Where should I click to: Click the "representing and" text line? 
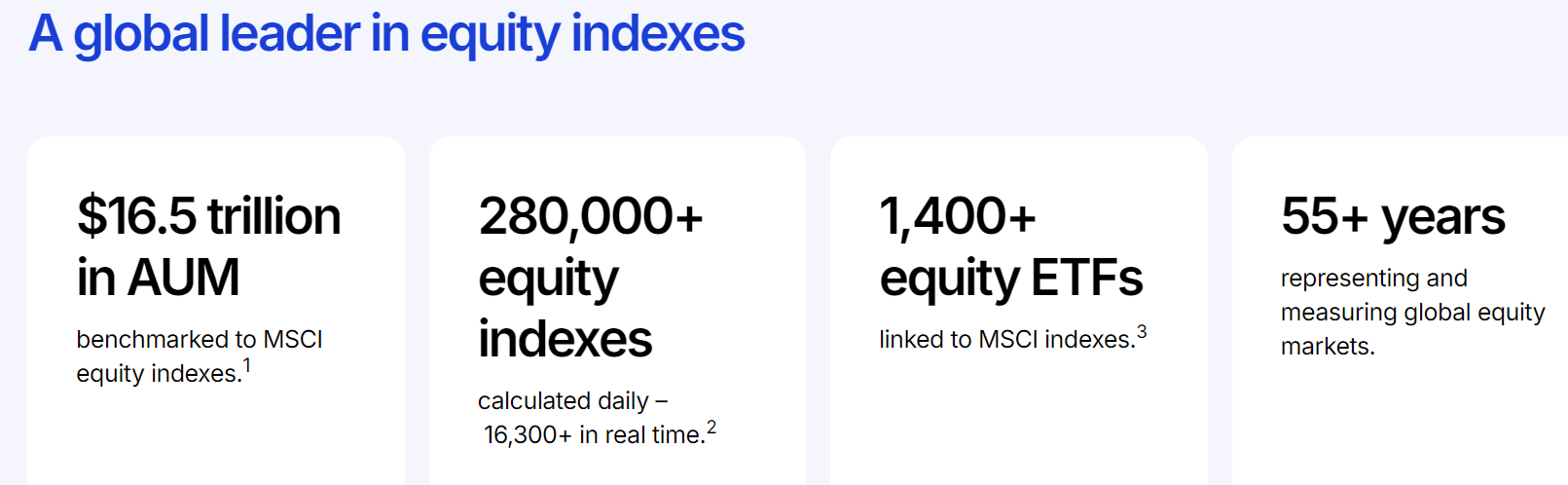(1373, 278)
